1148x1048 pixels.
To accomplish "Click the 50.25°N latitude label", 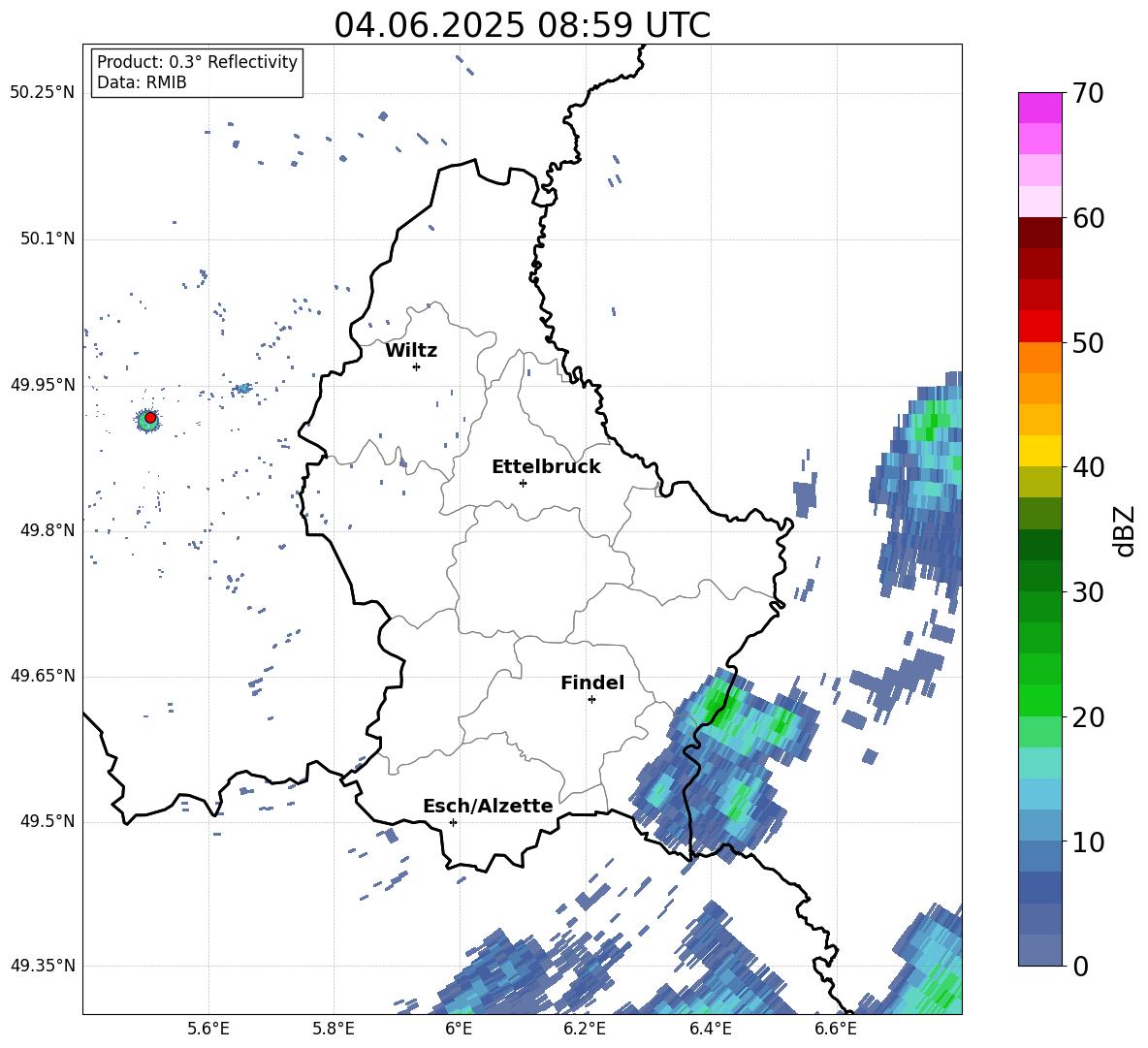I will pos(42,93).
